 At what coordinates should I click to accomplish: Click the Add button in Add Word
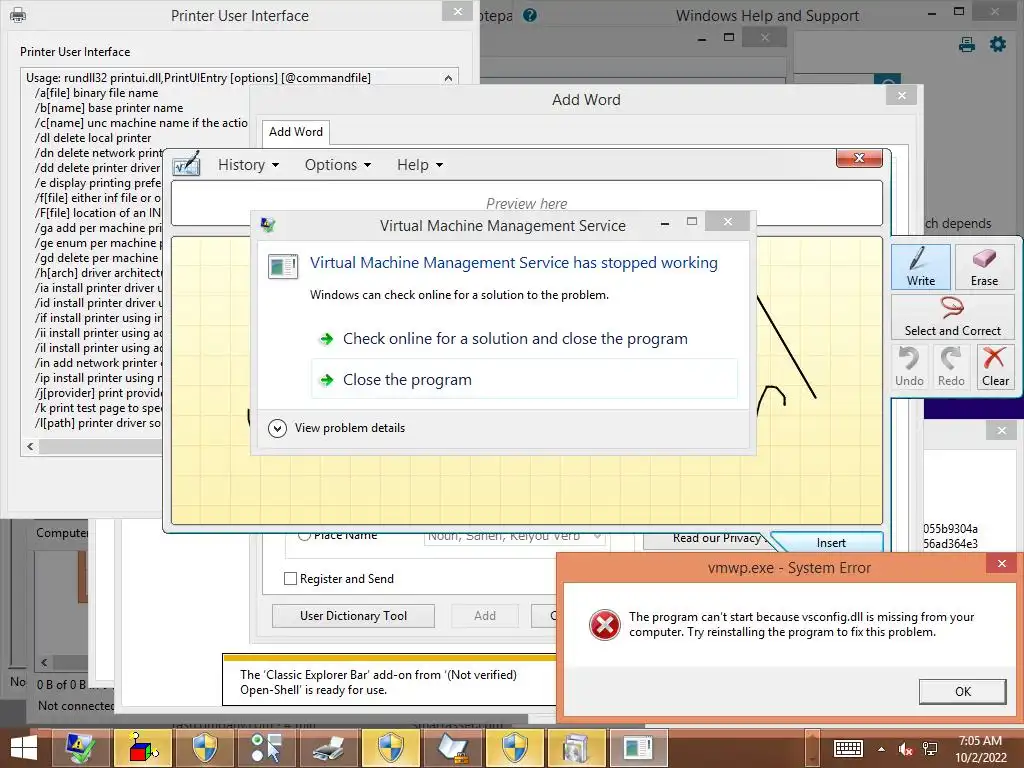[485, 616]
